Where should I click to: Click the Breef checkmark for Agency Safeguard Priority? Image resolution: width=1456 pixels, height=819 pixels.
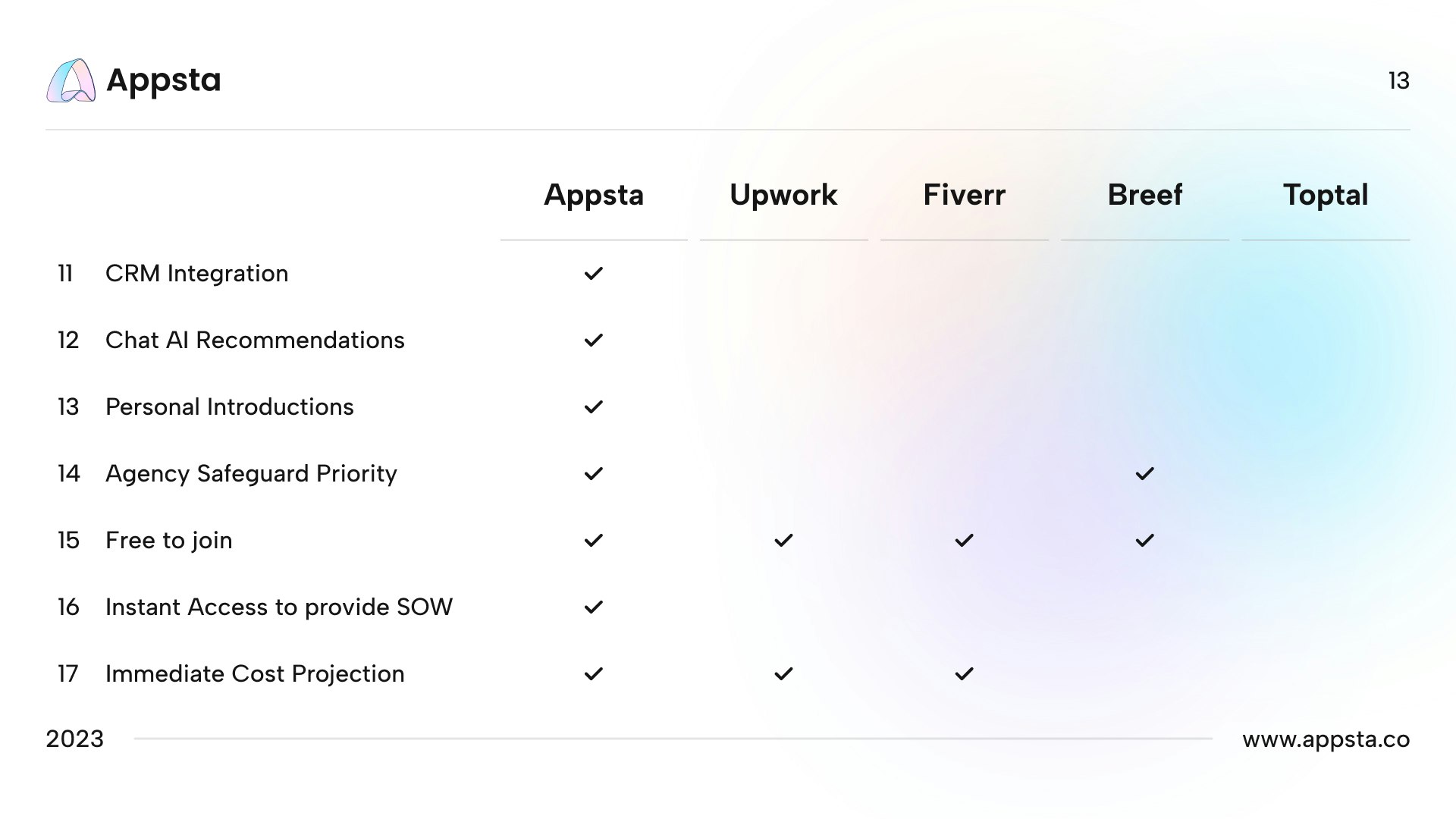coord(1145,473)
